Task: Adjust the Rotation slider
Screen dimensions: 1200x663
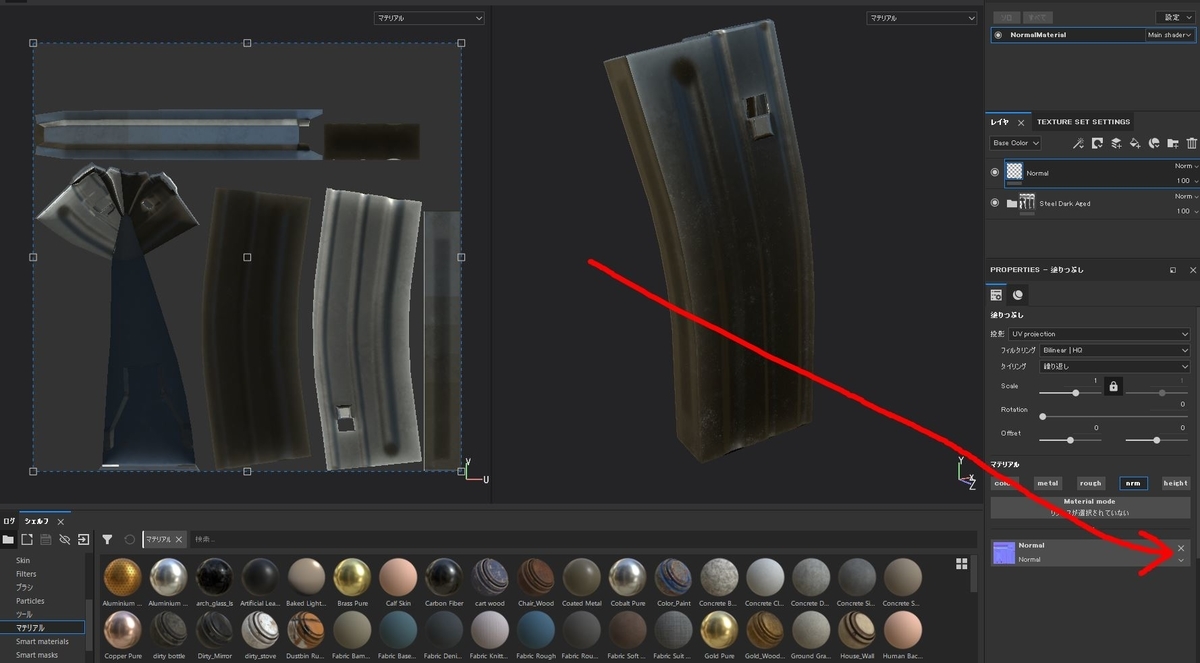Action: click(x=1115, y=416)
